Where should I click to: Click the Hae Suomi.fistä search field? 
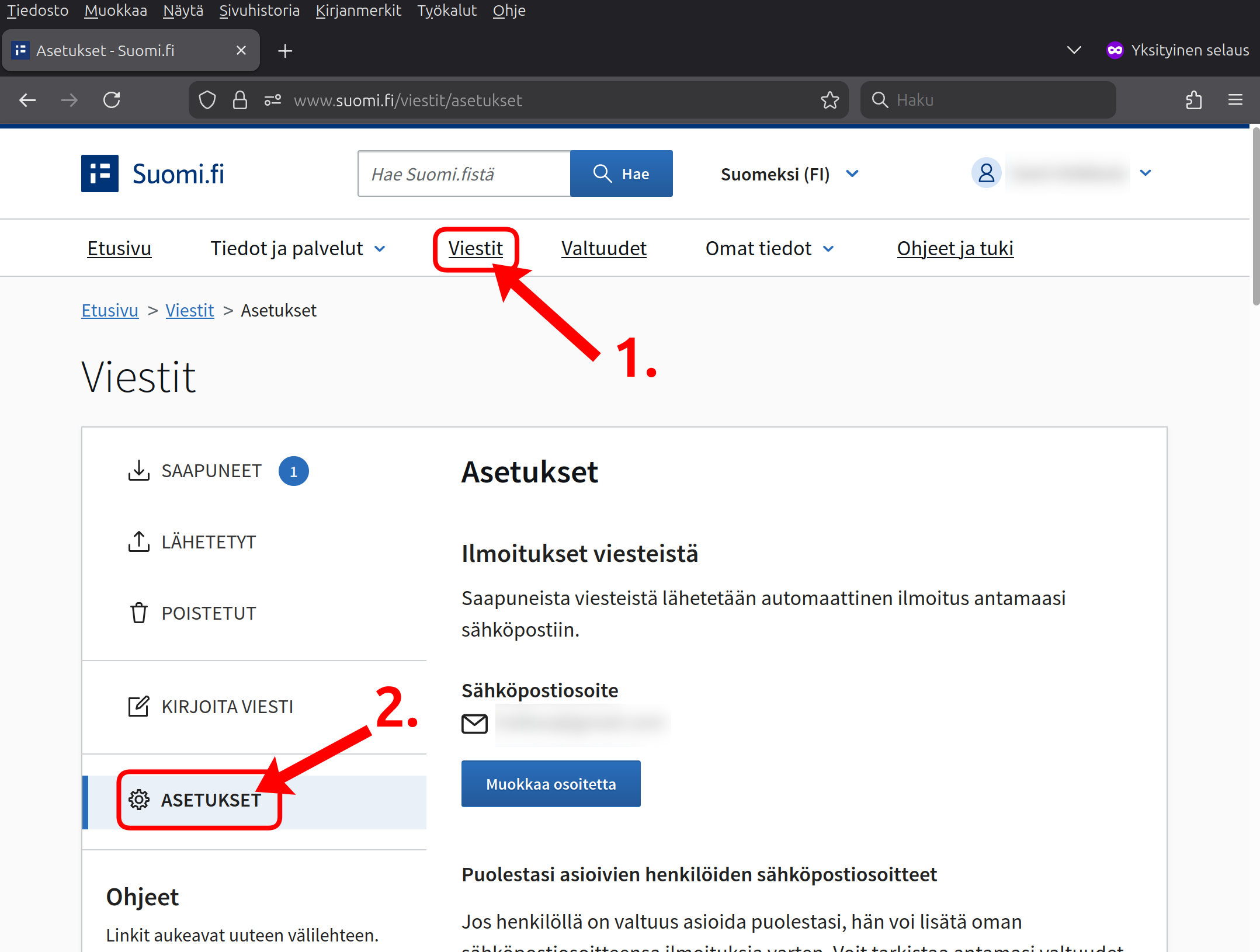pos(464,174)
